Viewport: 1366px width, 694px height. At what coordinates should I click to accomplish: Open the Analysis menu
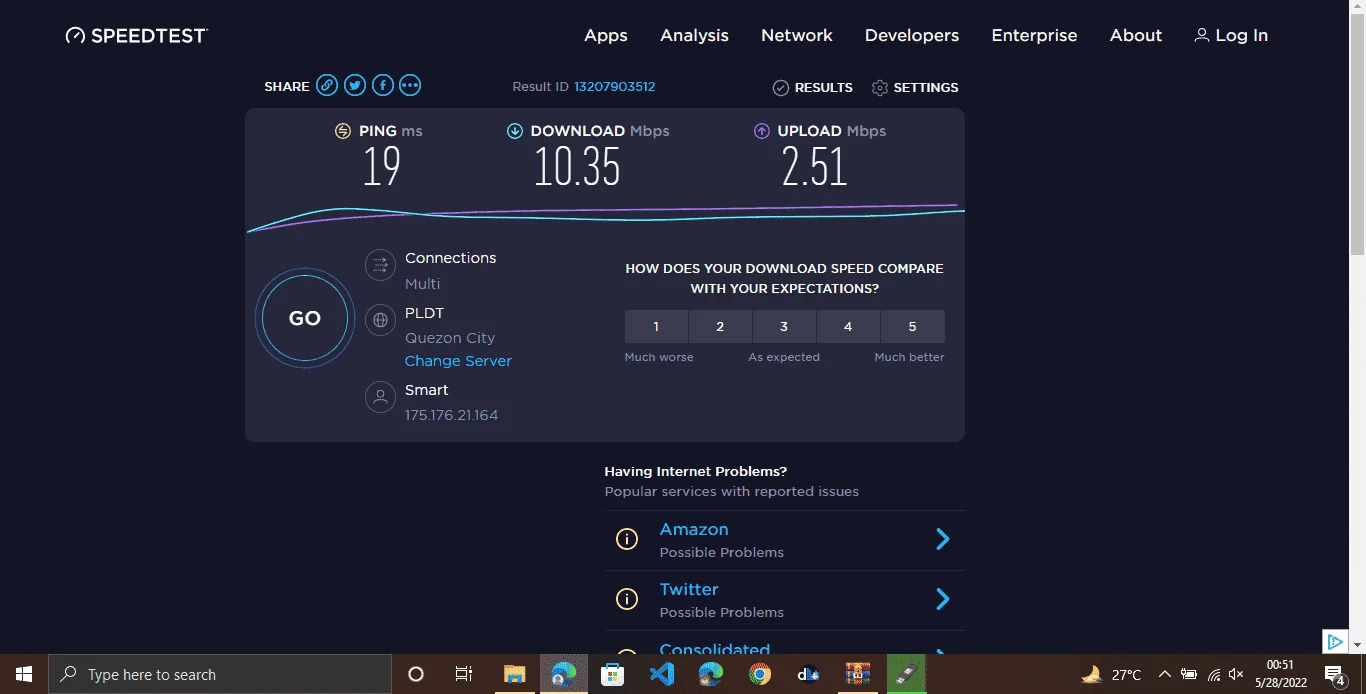pyautogui.click(x=694, y=35)
